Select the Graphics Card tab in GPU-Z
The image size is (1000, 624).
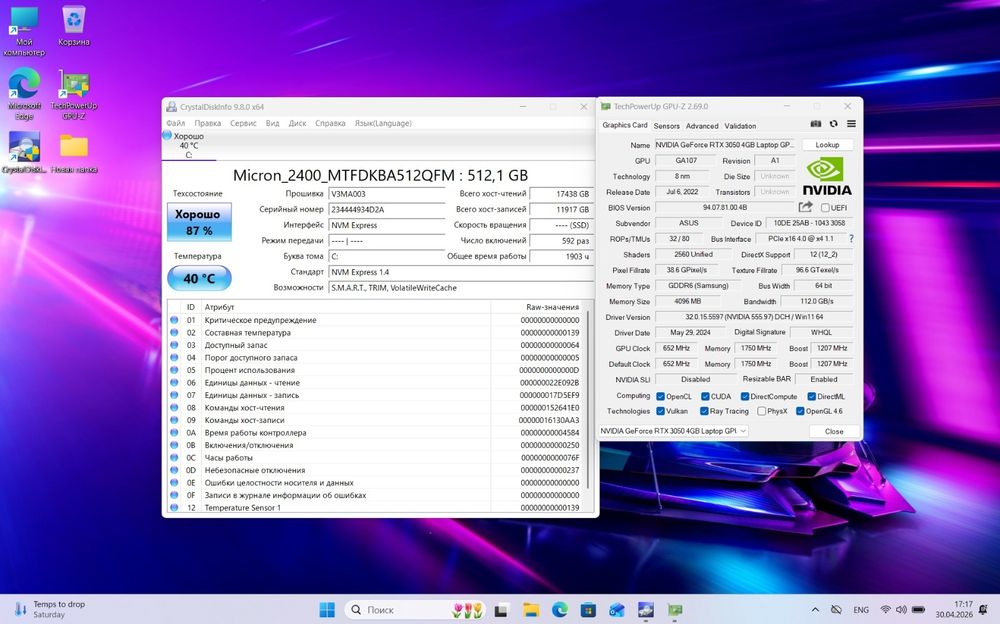(624, 125)
